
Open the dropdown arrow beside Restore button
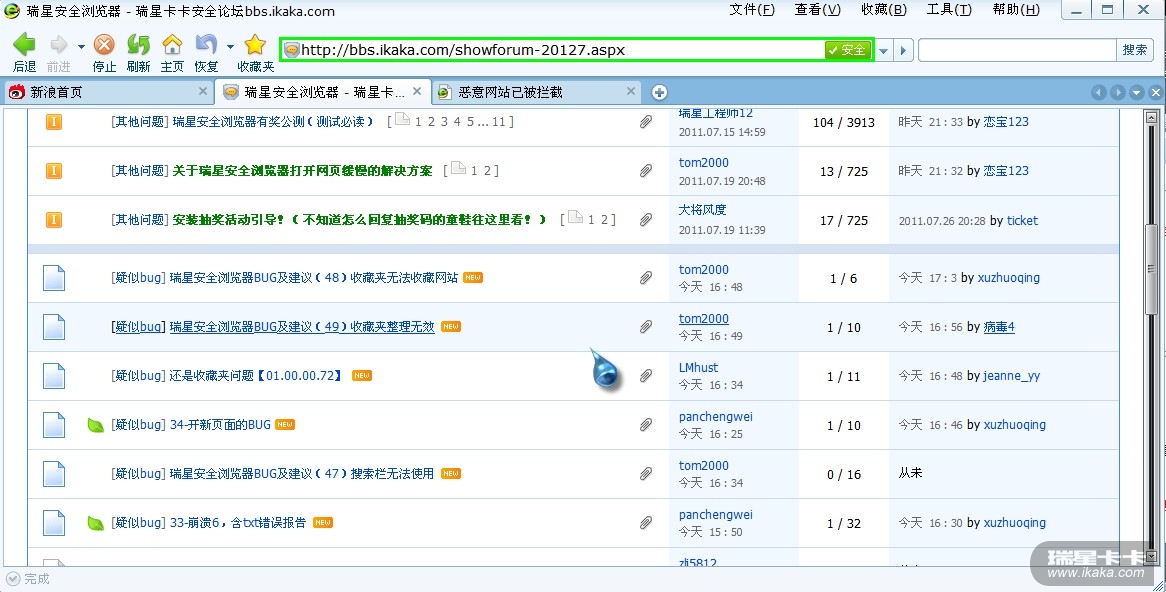click(x=230, y=47)
